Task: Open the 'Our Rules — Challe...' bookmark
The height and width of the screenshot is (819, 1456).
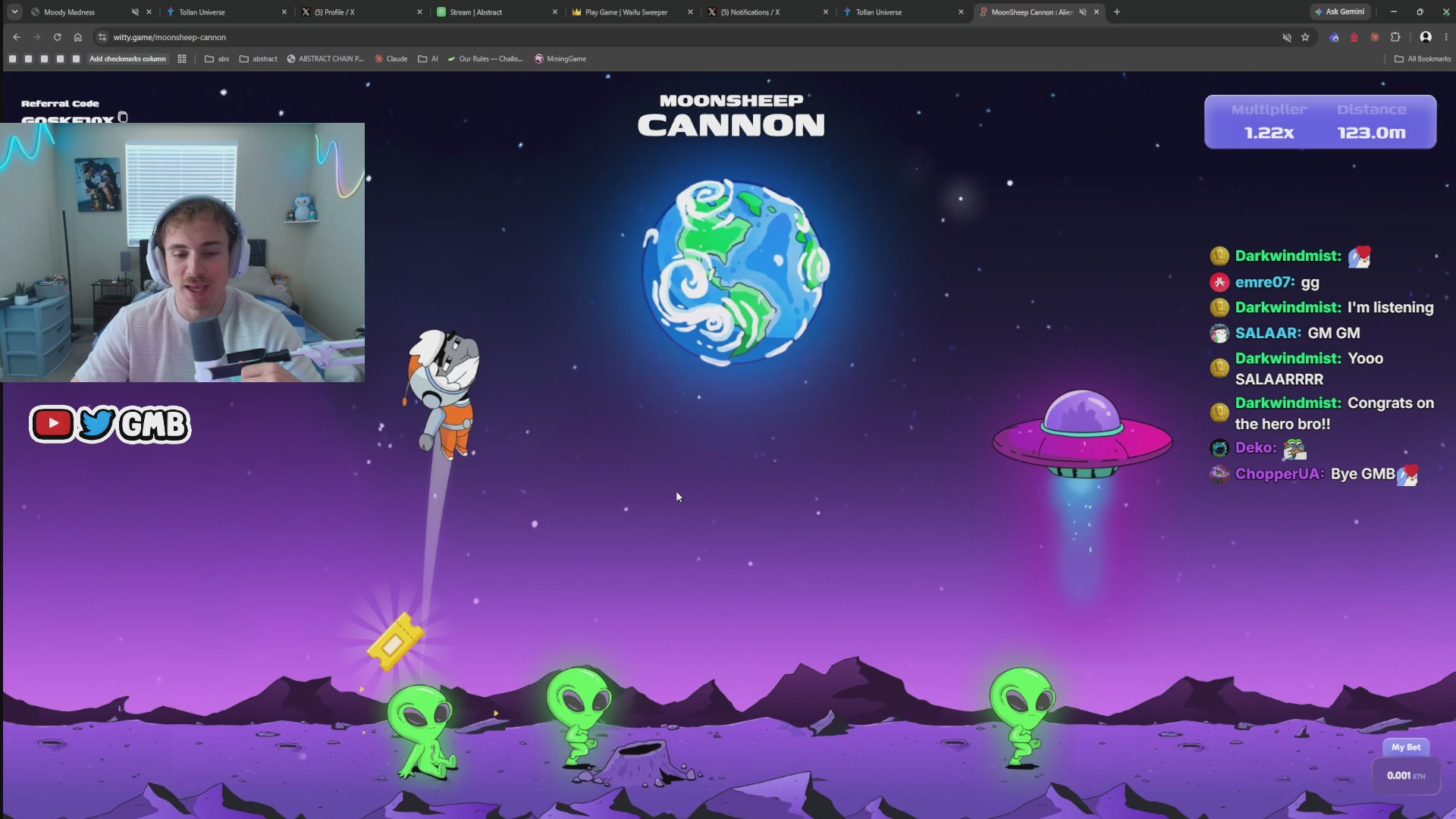Action: 485,59
